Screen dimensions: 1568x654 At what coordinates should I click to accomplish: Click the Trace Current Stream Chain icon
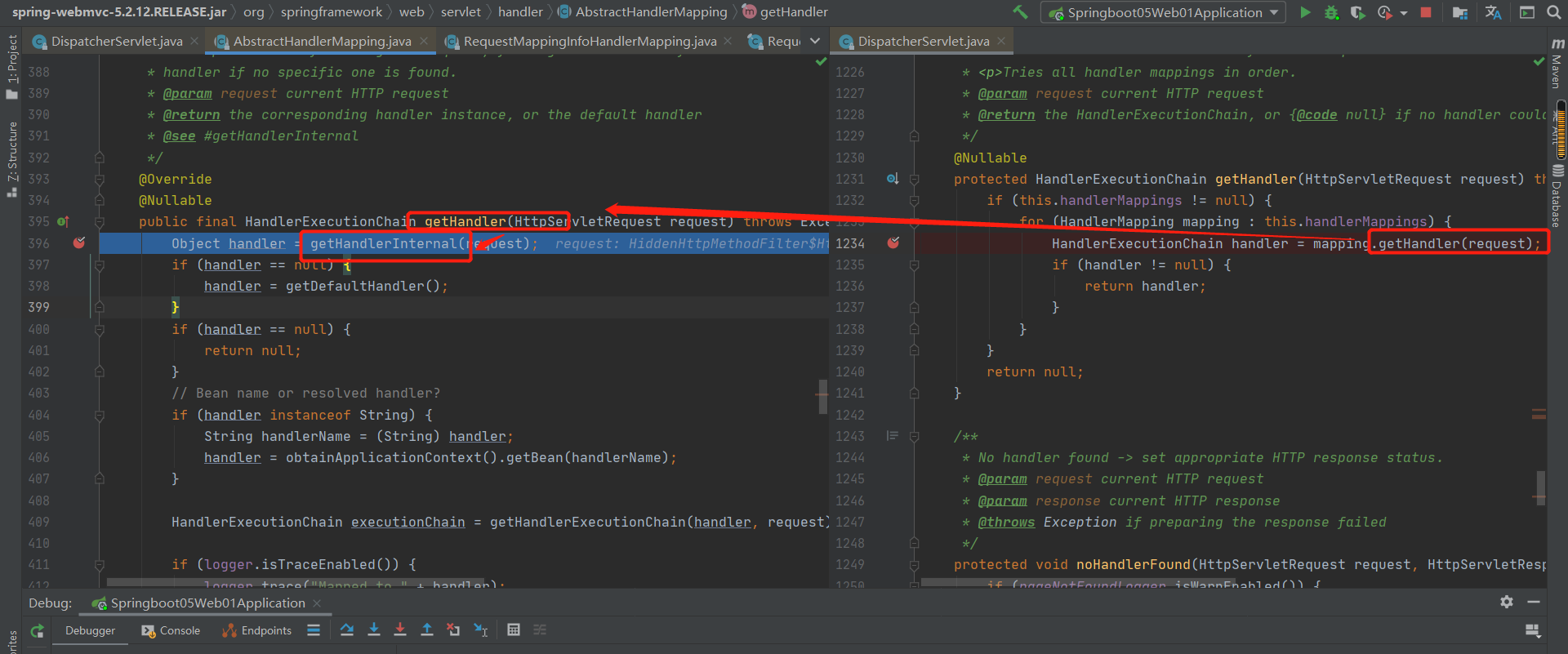click(x=540, y=630)
